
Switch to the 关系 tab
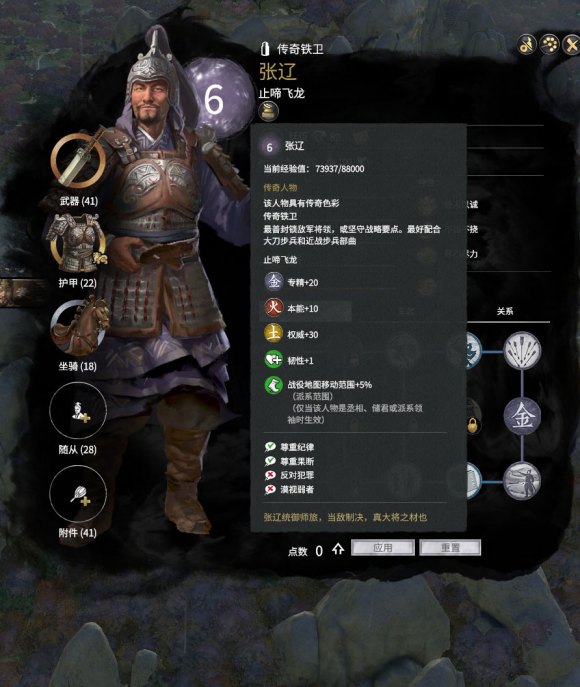pos(505,312)
